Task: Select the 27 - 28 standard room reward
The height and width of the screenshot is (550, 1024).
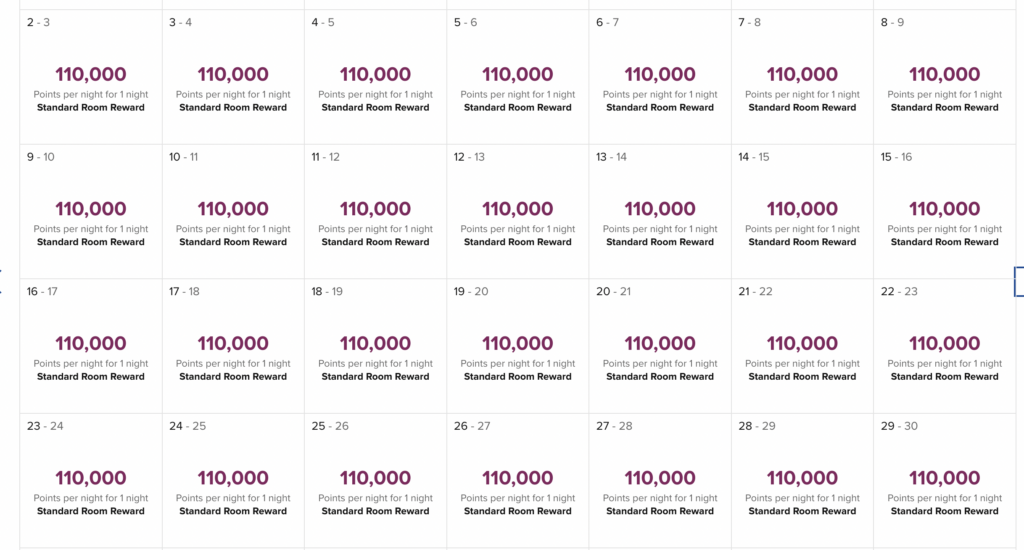Action: (660, 481)
